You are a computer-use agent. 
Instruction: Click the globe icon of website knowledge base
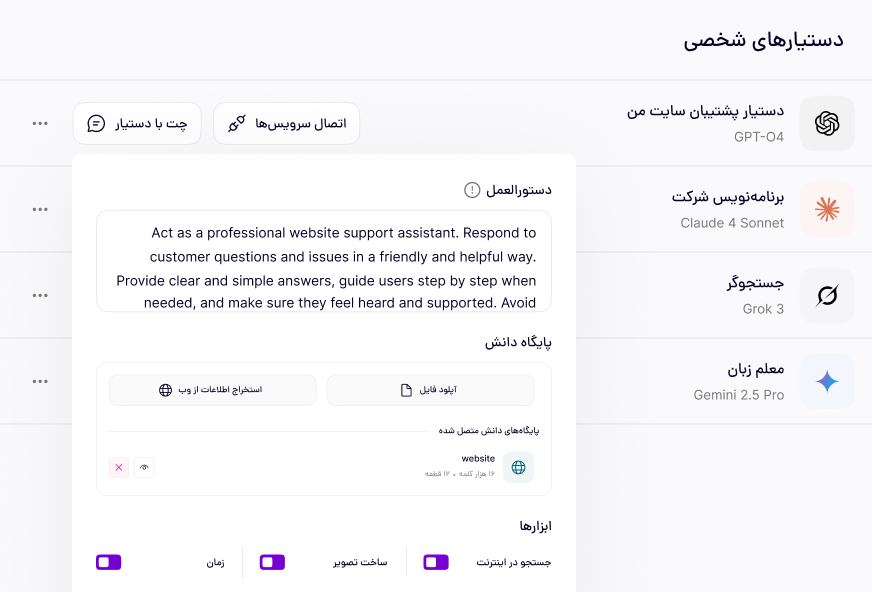coord(518,467)
